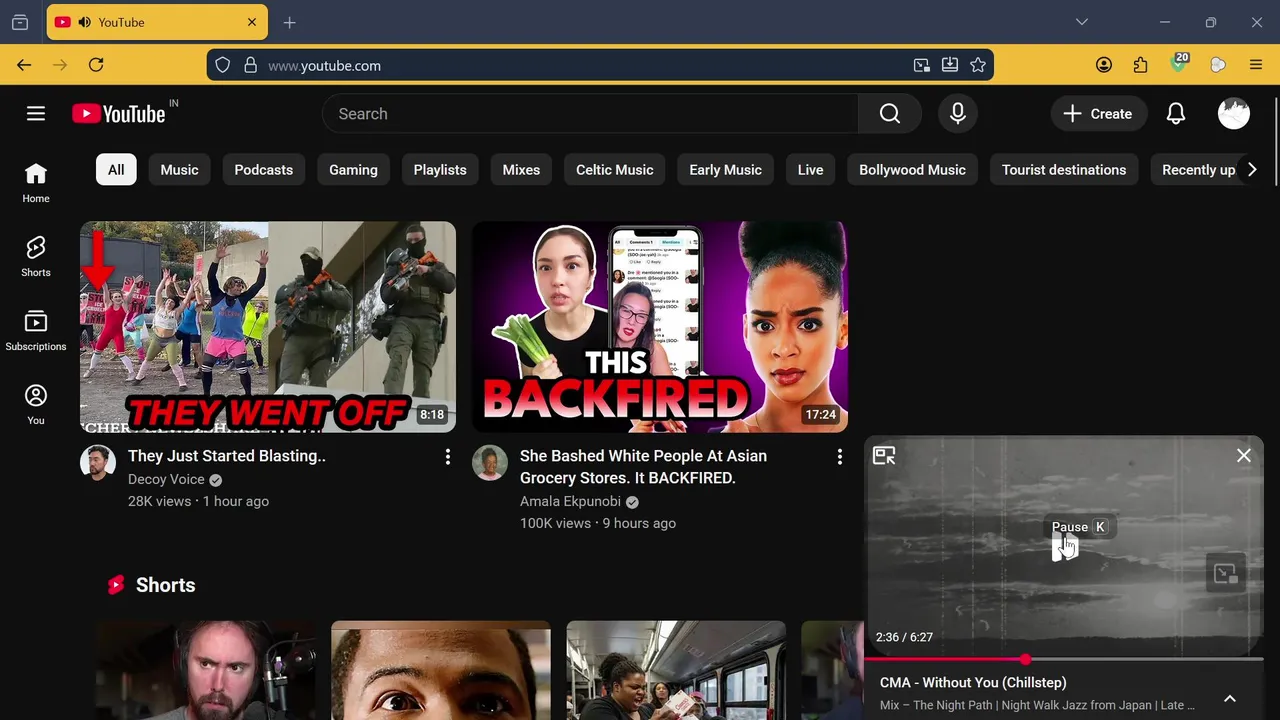Click the Amala Ekpunobi channel avatar
This screenshot has height=720, width=1280.
point(490,463)
